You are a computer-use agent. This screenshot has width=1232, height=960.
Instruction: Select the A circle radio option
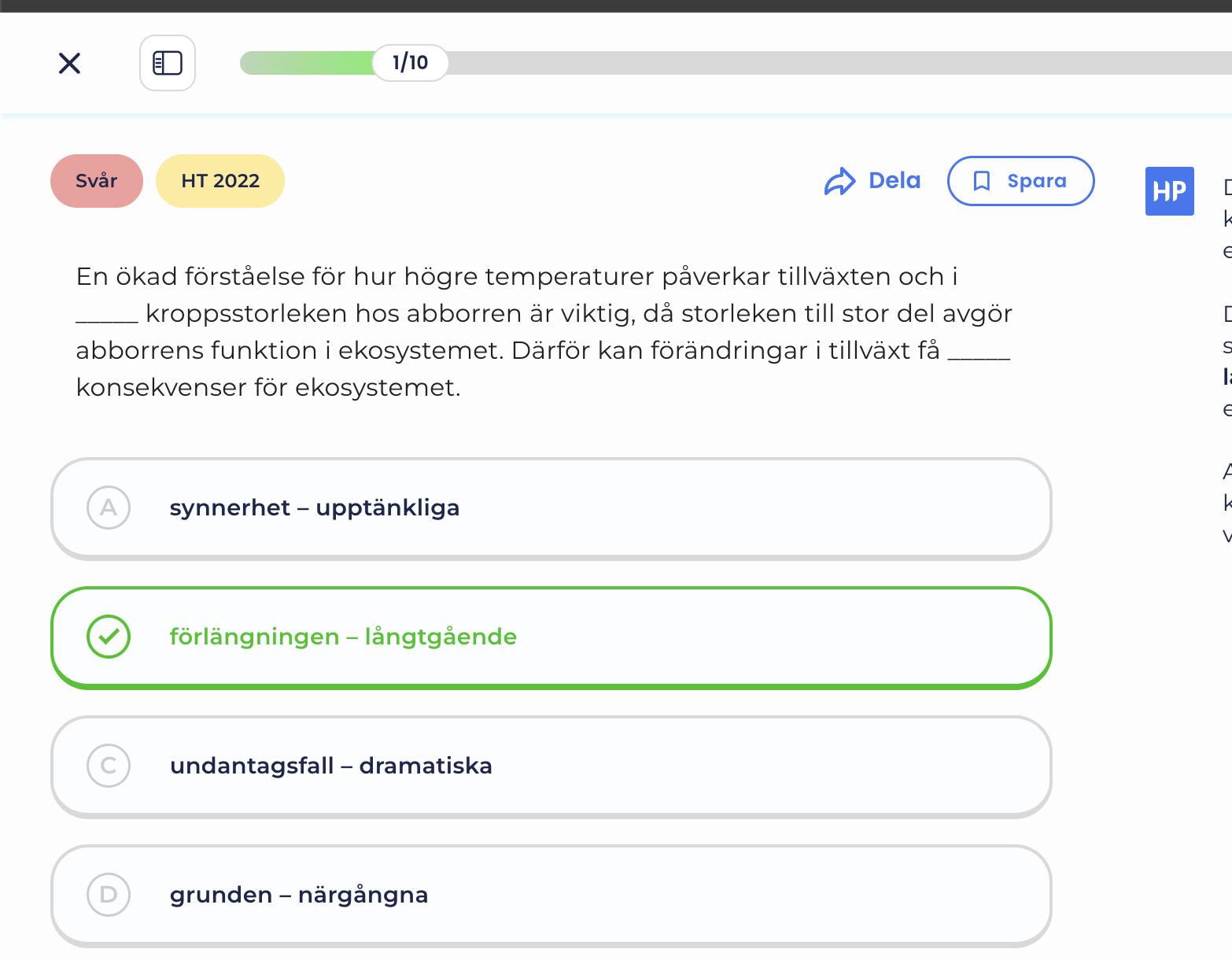(x=109, y=508)
